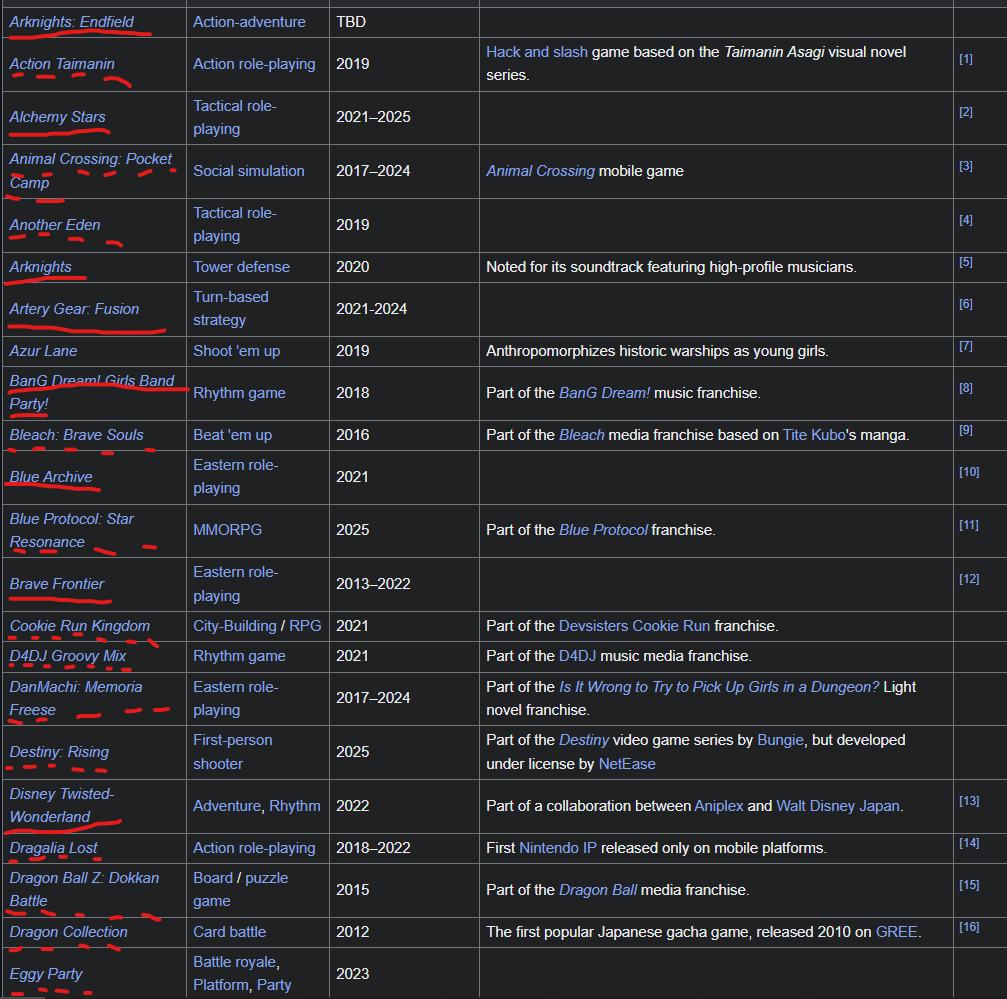Open Disney Twisted-Wonderland link

pyautogui.click(x=62, y=805)
